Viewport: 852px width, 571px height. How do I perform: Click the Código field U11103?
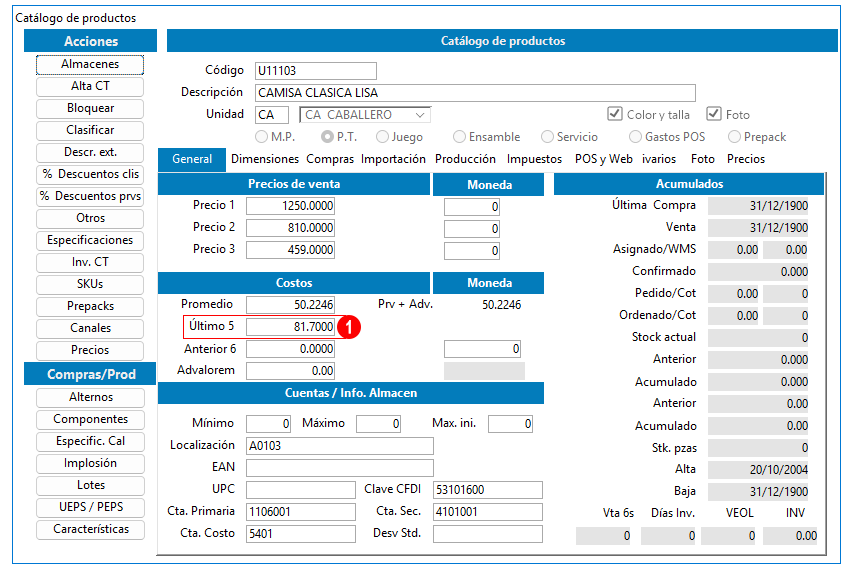316,71
